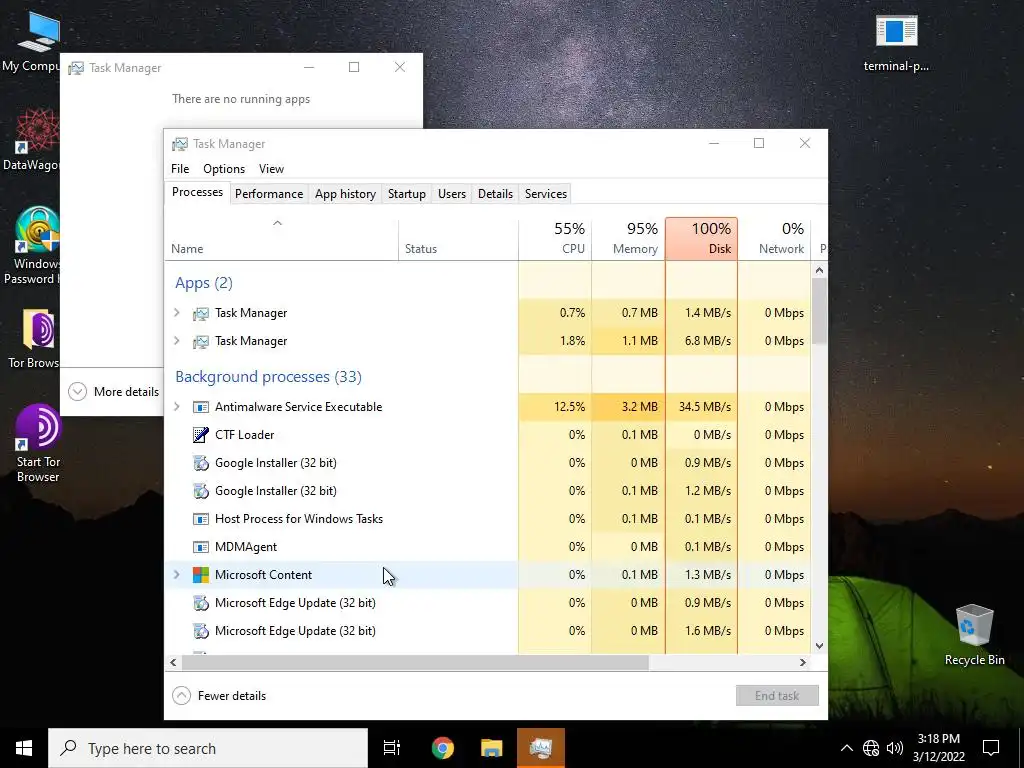Click the vertical scrollbar up arrow
This screenshot has height=768, width=1024.
(820, 270)
